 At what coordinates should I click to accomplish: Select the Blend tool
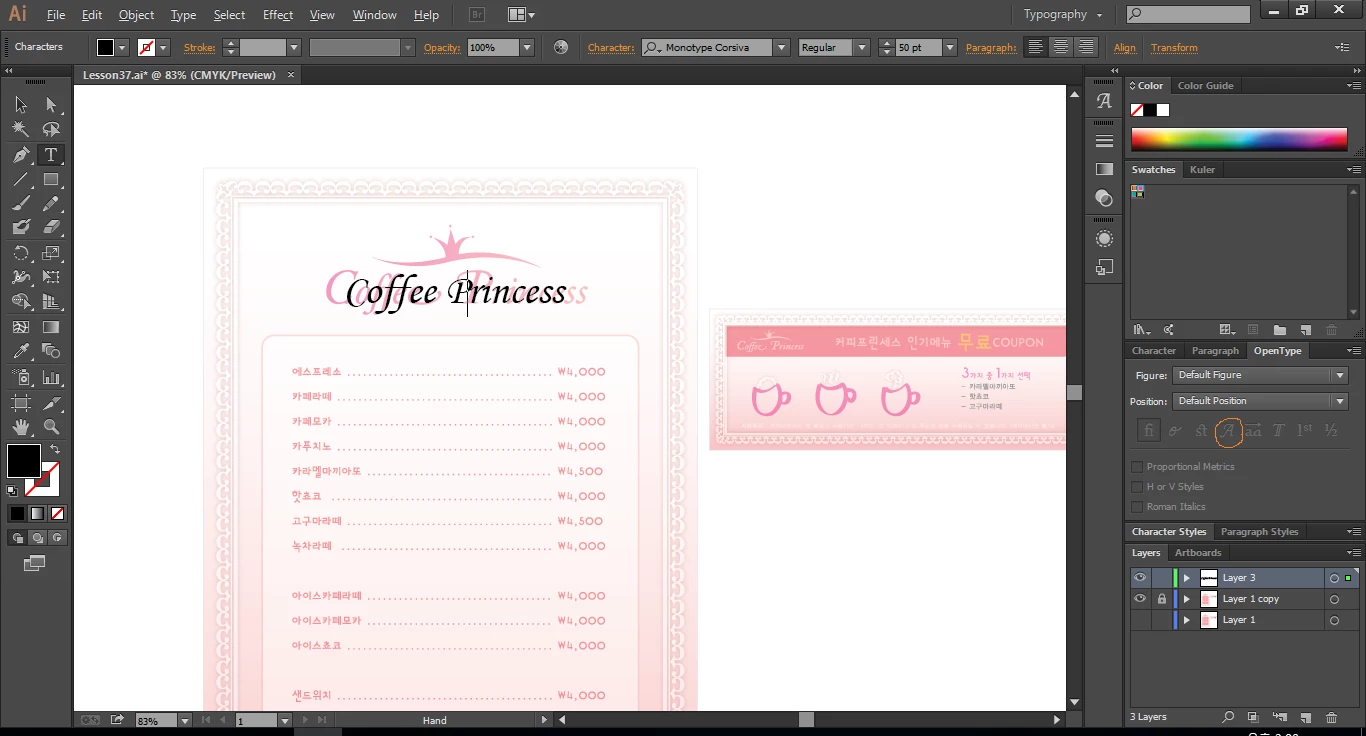point(51,351)
